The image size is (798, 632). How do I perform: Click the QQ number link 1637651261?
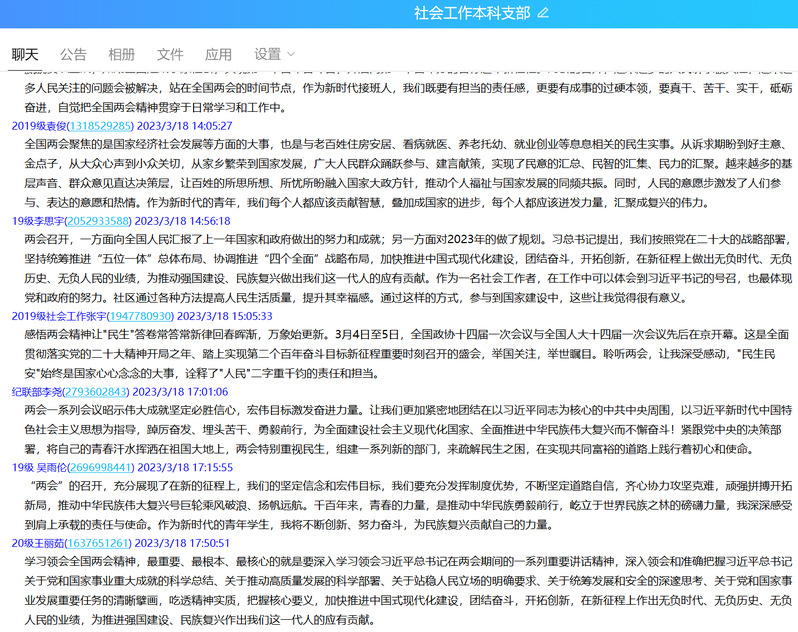[96, 542]
